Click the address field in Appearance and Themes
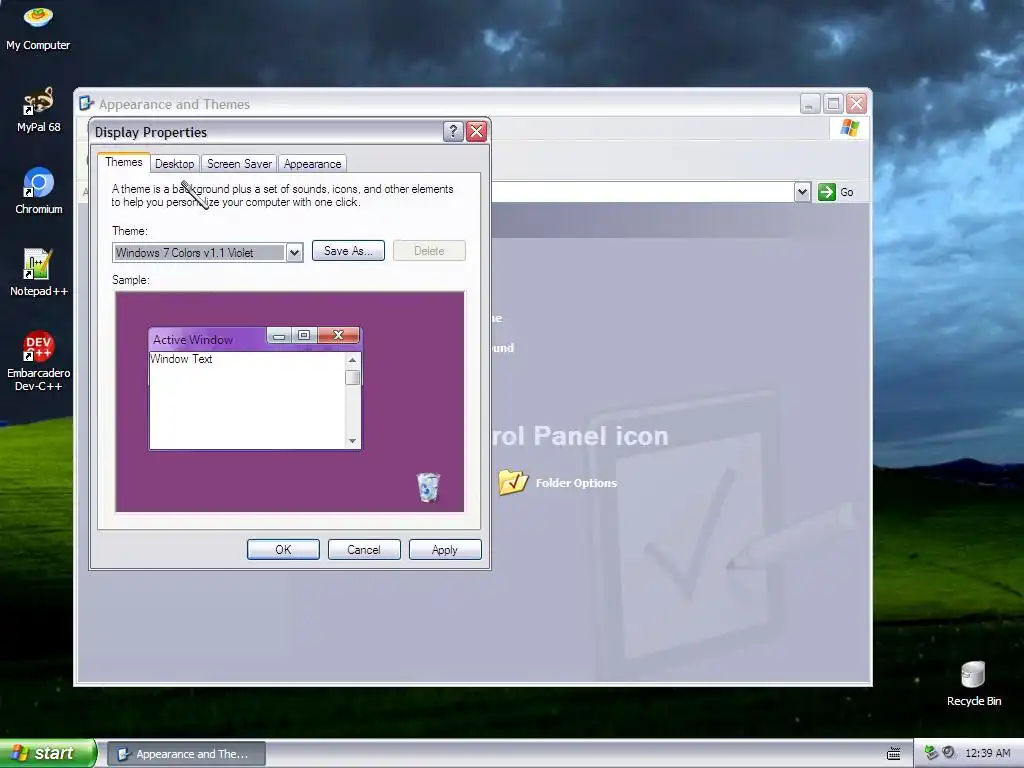The image size is (1024, 768). [642, 192]
